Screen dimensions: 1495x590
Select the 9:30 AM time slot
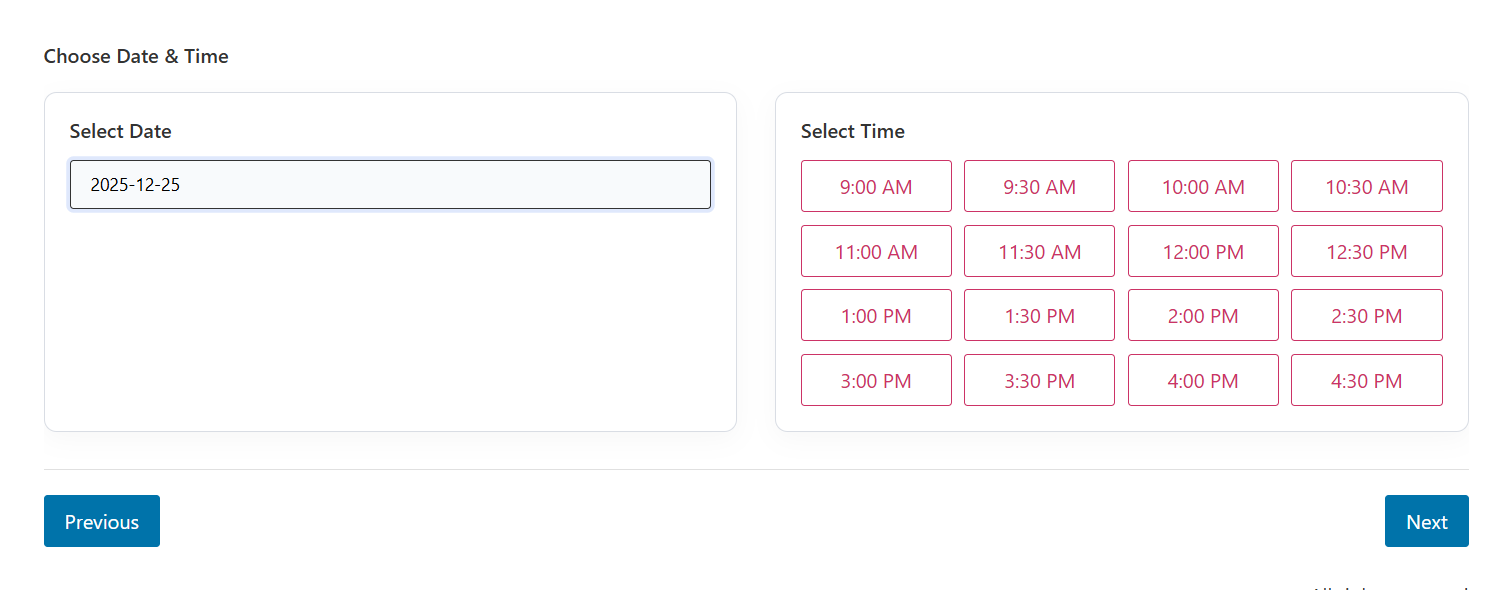pyautogui.click(x=1039, y=186)
